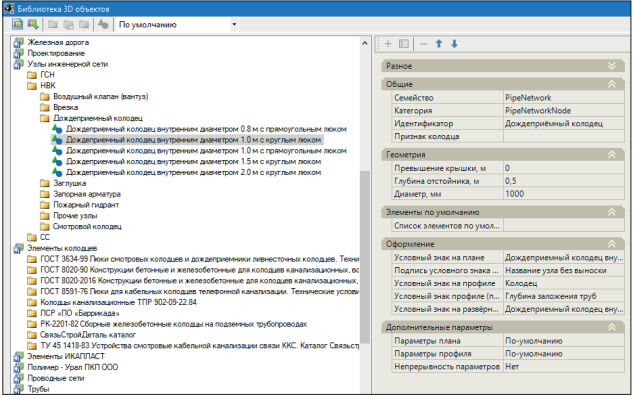The width and height of the screenshot is (635, 399).
Task: Click the empty 'Признак колодца' value field
Action: (563, 137)
